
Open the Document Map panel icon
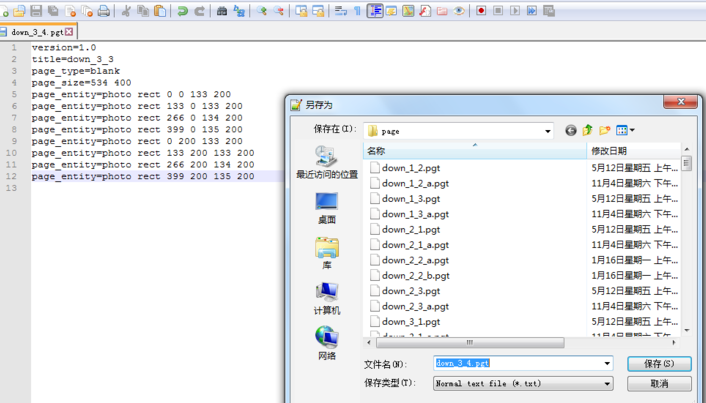408,11
